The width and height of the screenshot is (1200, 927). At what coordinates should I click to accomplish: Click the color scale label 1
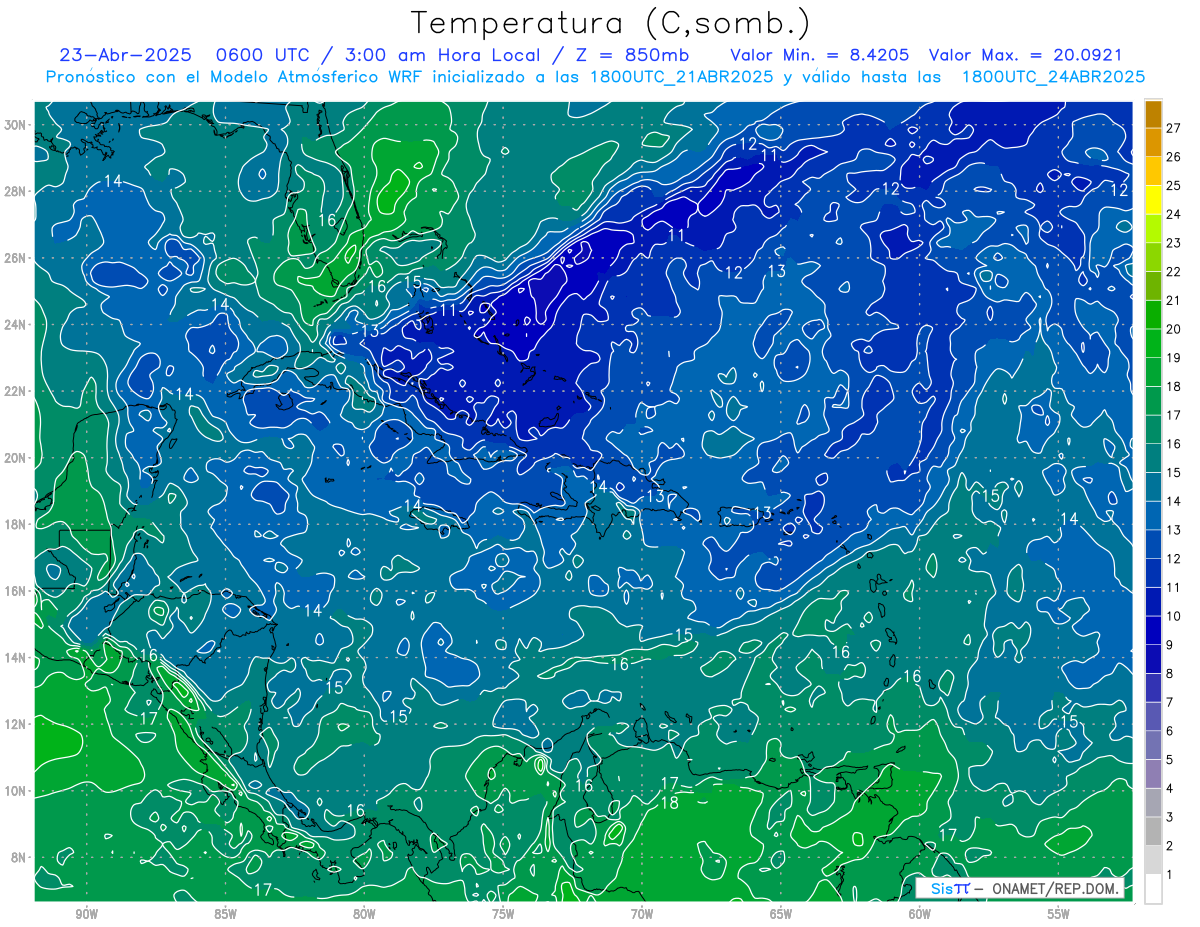point(1170,875)
